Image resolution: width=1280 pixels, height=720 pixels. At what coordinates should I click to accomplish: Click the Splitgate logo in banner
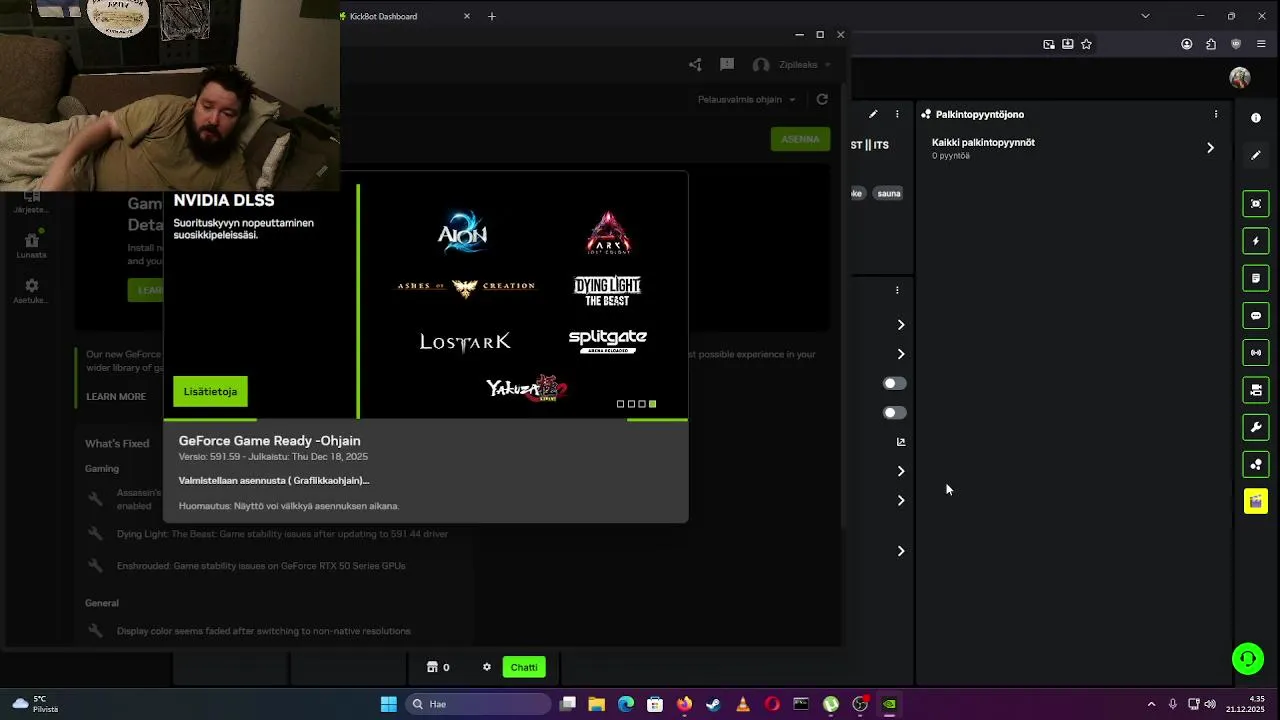point(608,341)
